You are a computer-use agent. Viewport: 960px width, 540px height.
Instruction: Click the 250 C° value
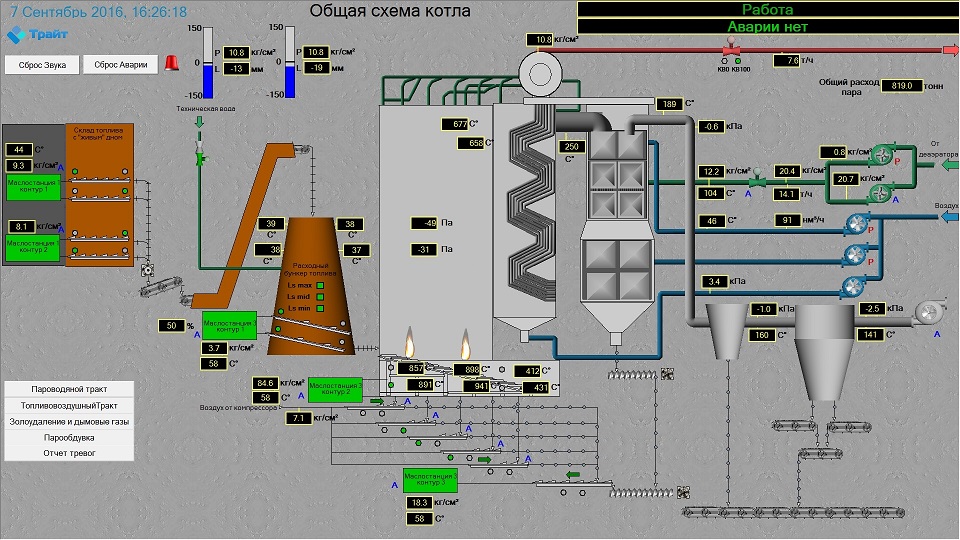click(x=572, y=146)
